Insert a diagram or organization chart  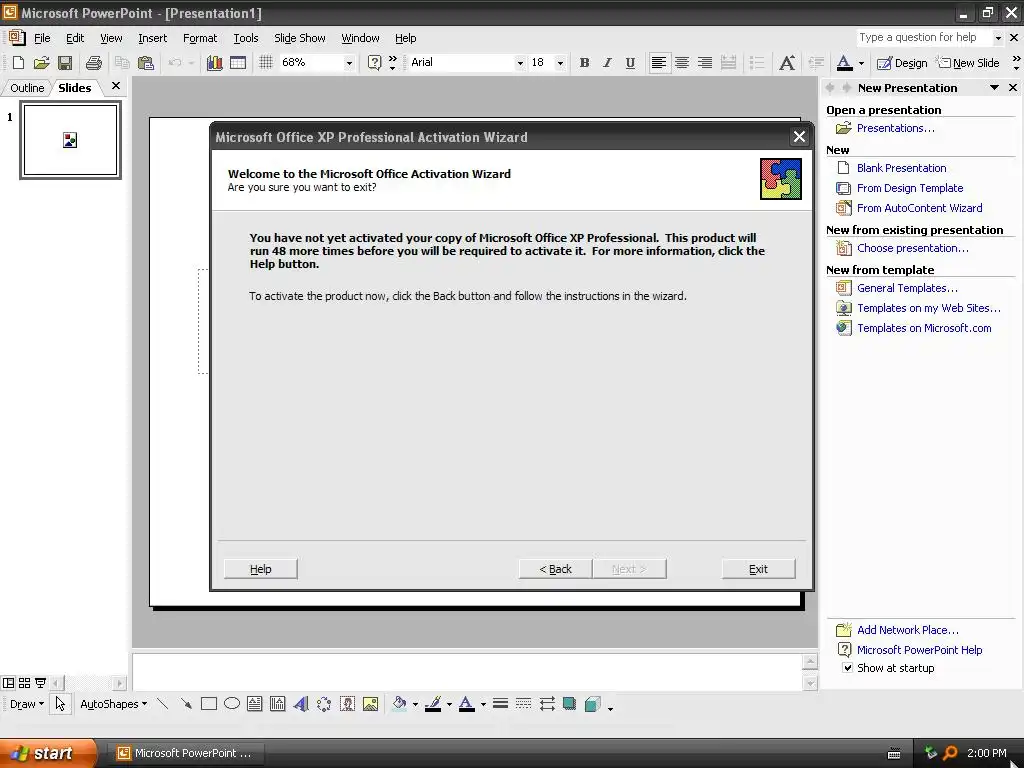(324, 703)
